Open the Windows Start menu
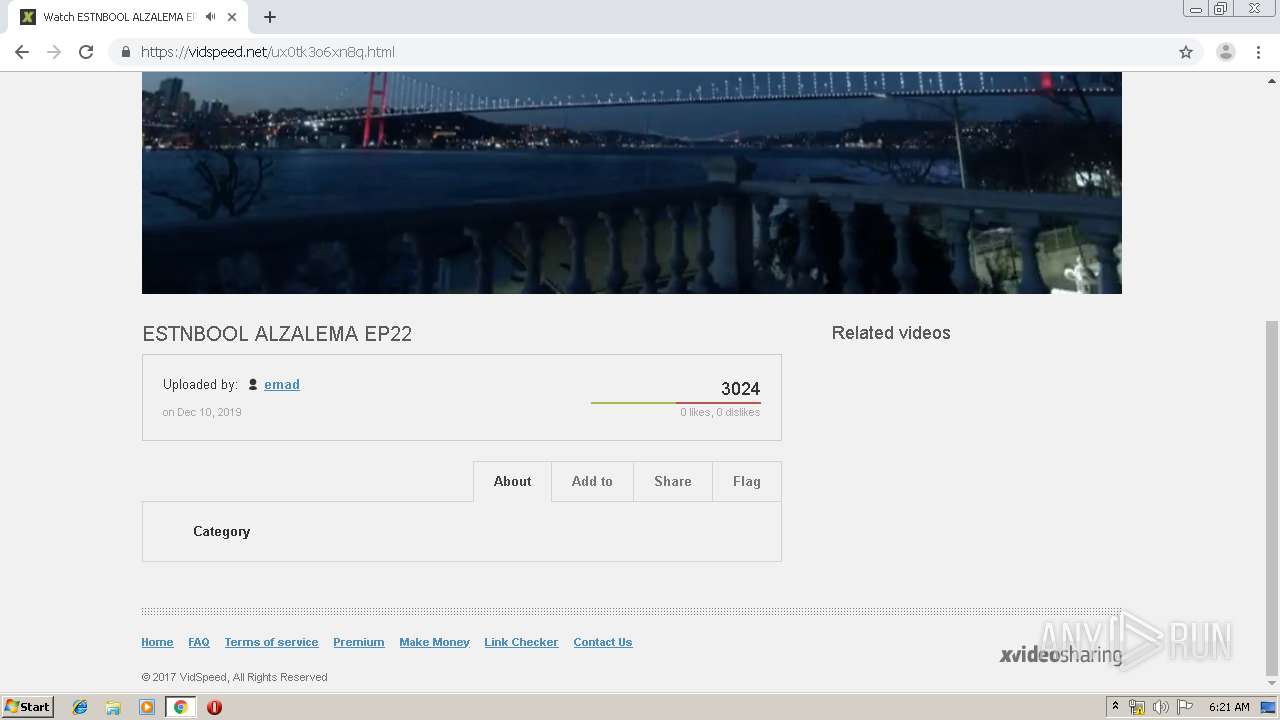This screenshot has width=1280, height=720. (x=28, y=706)
